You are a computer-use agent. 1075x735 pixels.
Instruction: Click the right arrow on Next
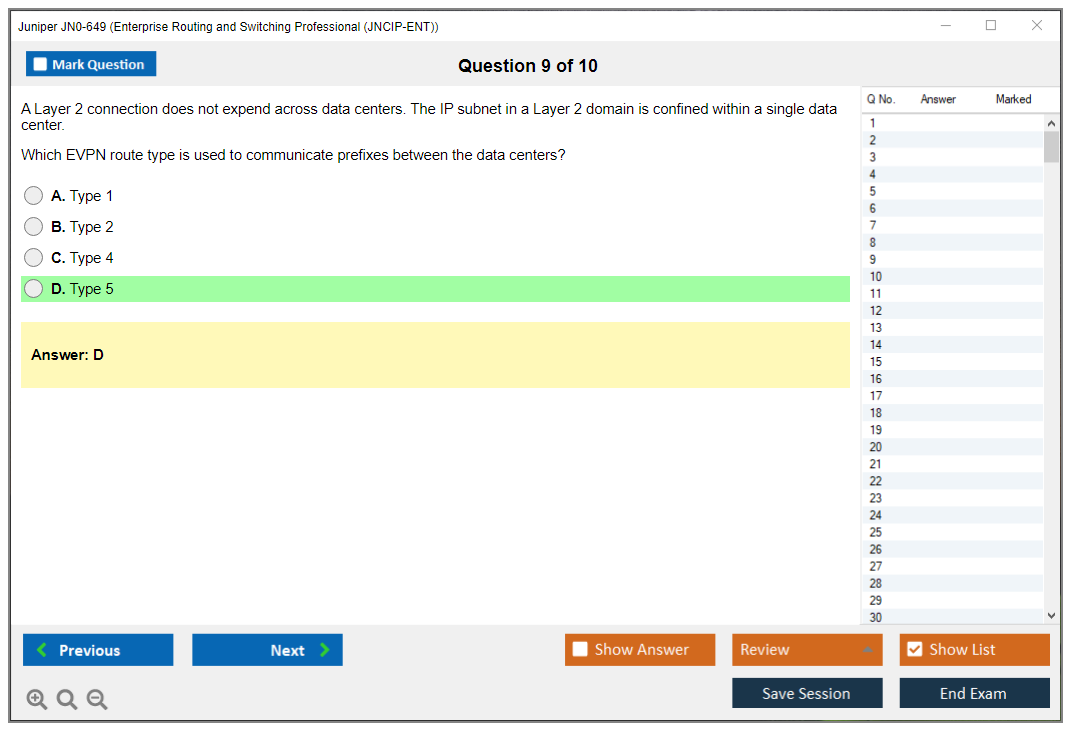point(325,650)
